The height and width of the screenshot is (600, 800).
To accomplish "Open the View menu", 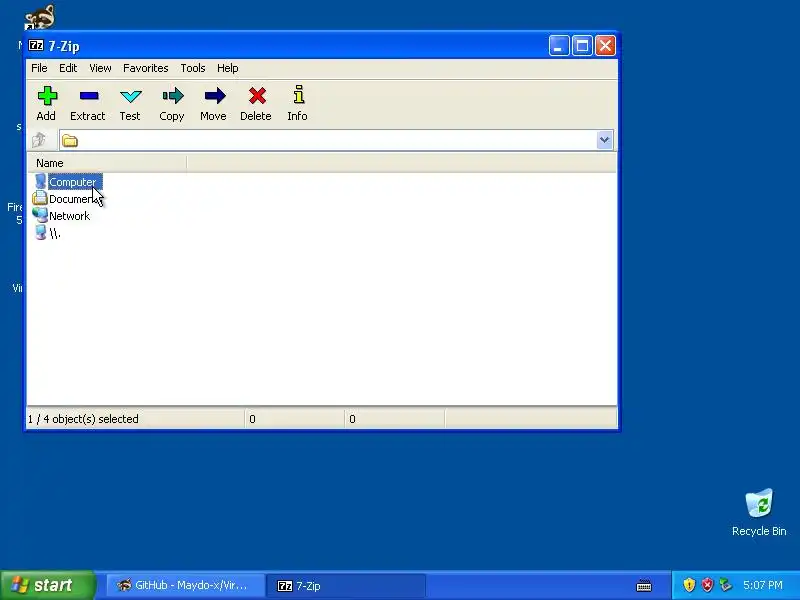I will [x=100, y=68].
